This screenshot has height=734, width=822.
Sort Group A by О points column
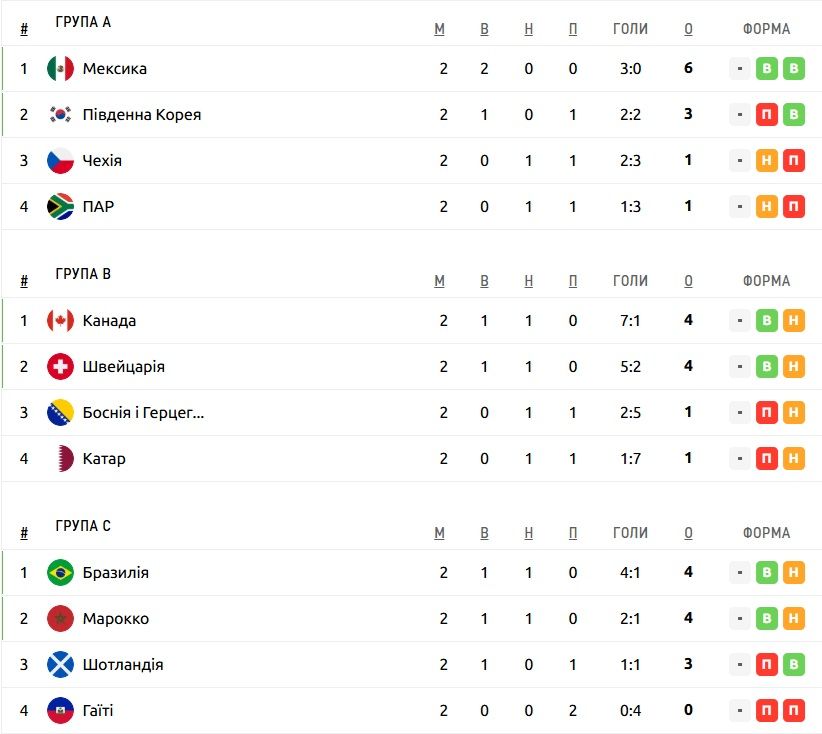(688, 29)
